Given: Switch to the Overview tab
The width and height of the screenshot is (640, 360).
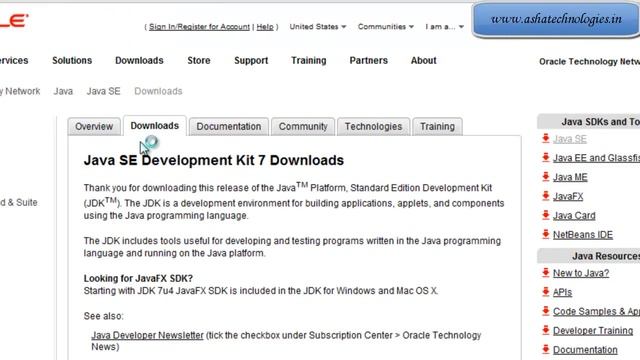Looking at the screenshot, I should [x=94, y=127].
